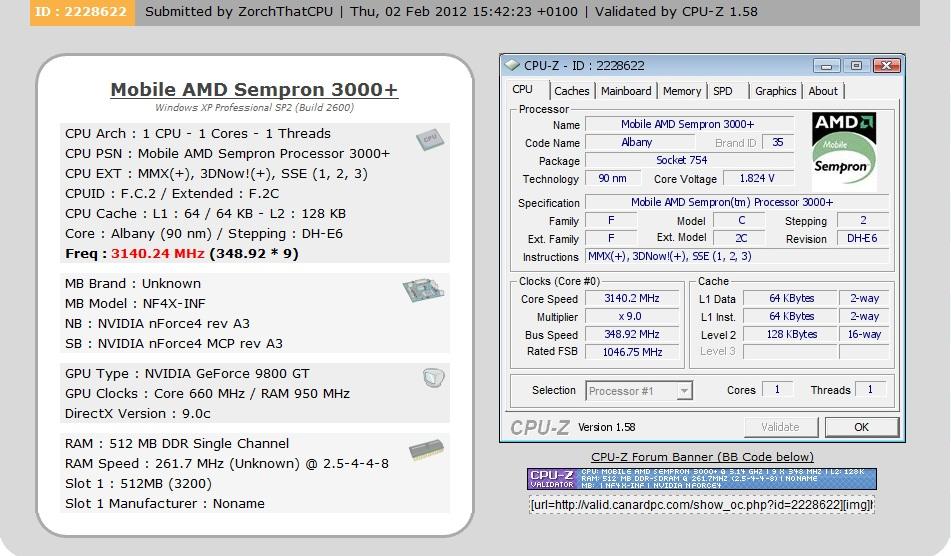Click the CPU-Z Version 1.58 label

[x=607, y=427]
